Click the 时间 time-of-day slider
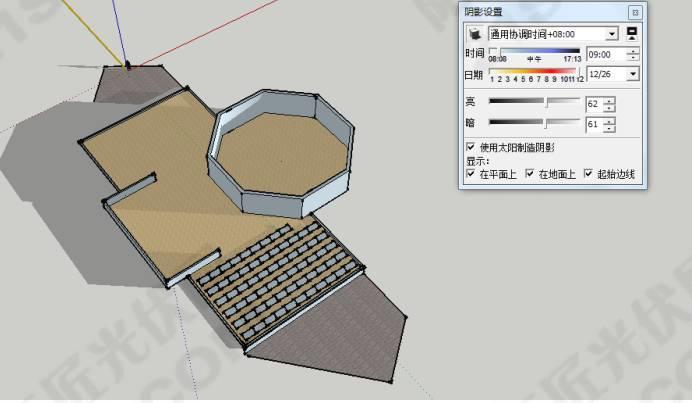Screen dimensions: 692x403 [534, 51]
